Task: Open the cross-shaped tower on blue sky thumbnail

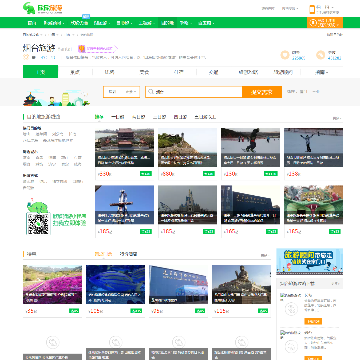Action: [124, 205]
